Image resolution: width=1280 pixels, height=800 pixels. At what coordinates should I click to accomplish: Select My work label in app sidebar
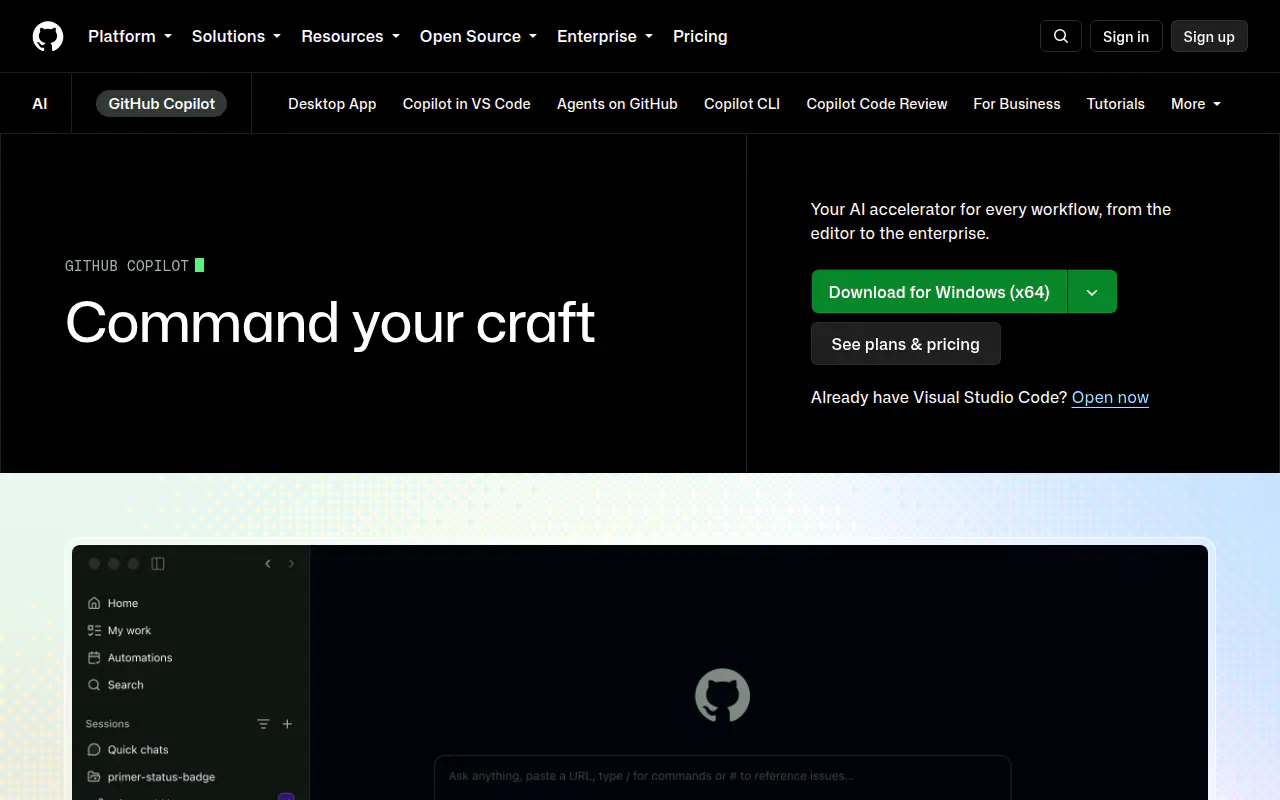point(130,630)
